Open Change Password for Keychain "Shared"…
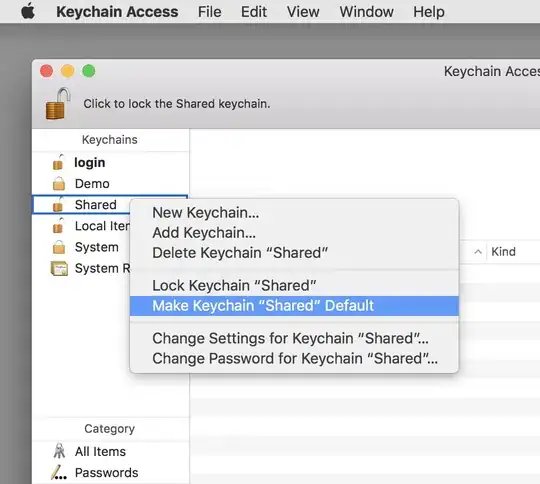 295,358
